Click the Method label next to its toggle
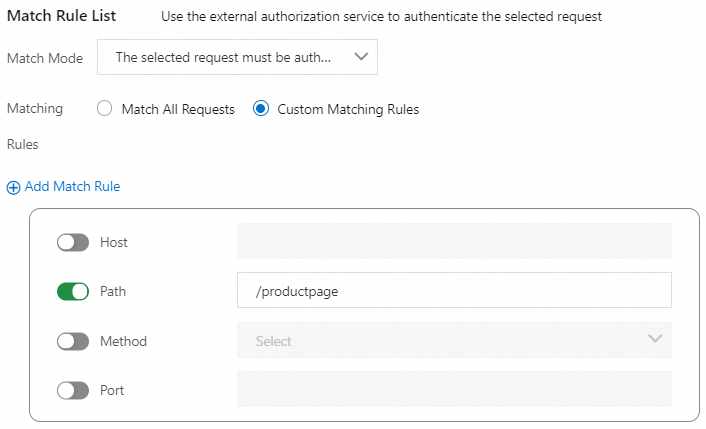This screenshot has width=706, height=429. pyautogui.click(x=123, y=341)
